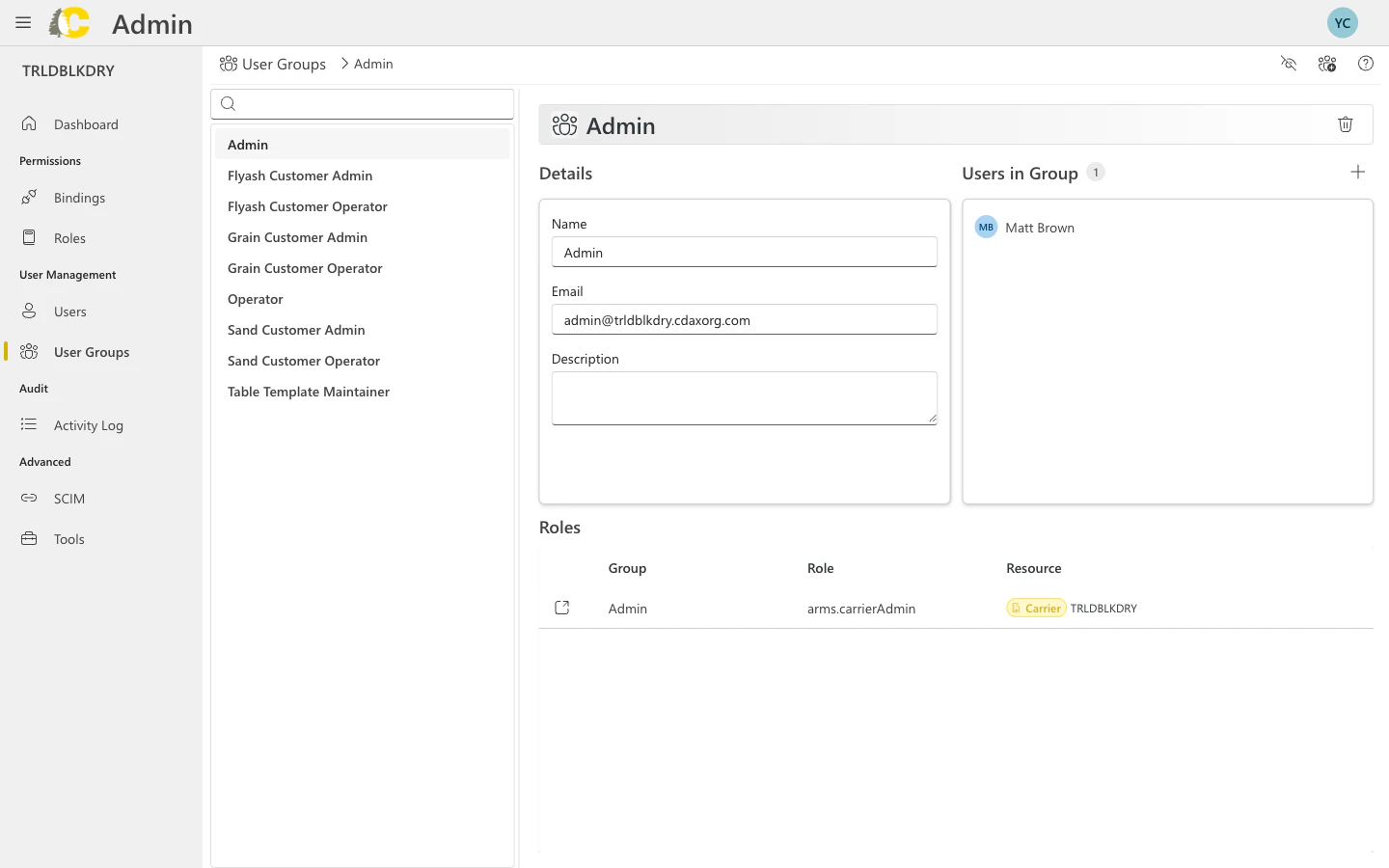
Task: Open SCIM from the Advanced section
Action: click(68, 498)
